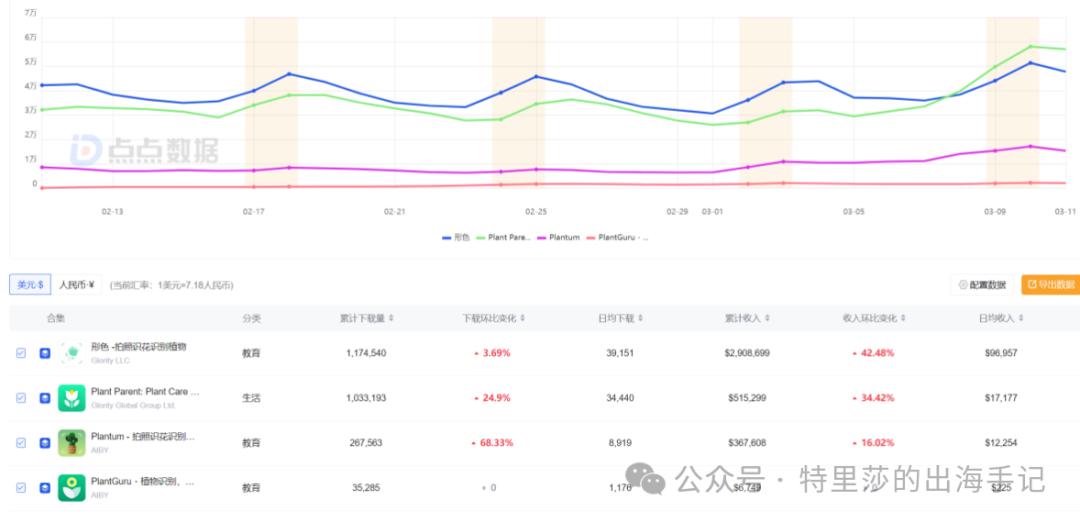This screenshot has width=1080, height=522.
Task: Click 02-25 date label on chart axis
Action: point(536,211)
